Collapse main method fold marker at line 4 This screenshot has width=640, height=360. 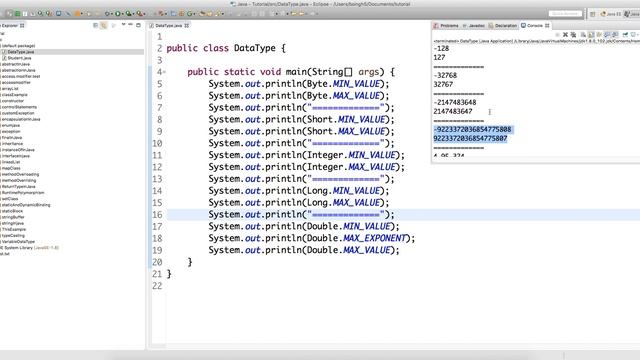(x=164, y=72)
